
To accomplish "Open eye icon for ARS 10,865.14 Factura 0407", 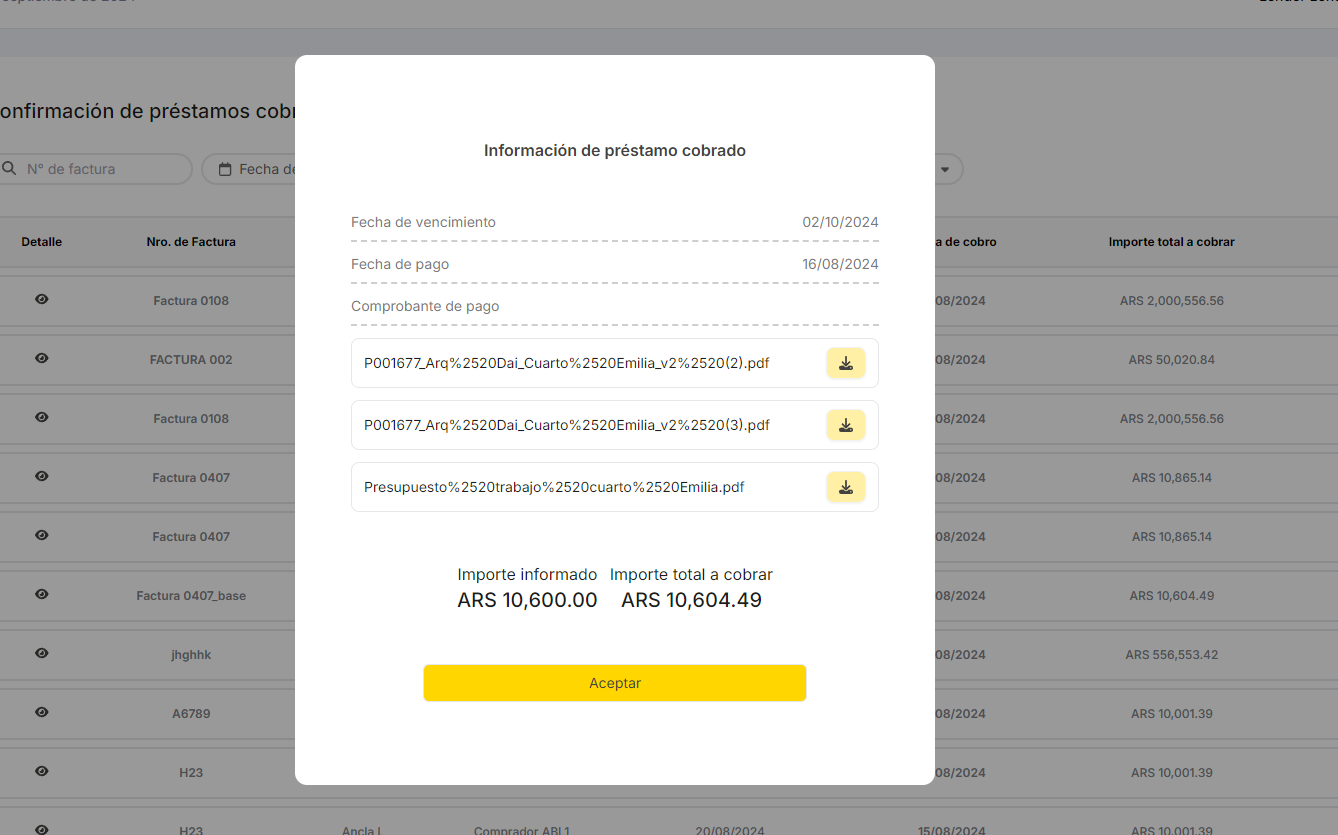I will (x=42, y=476).
